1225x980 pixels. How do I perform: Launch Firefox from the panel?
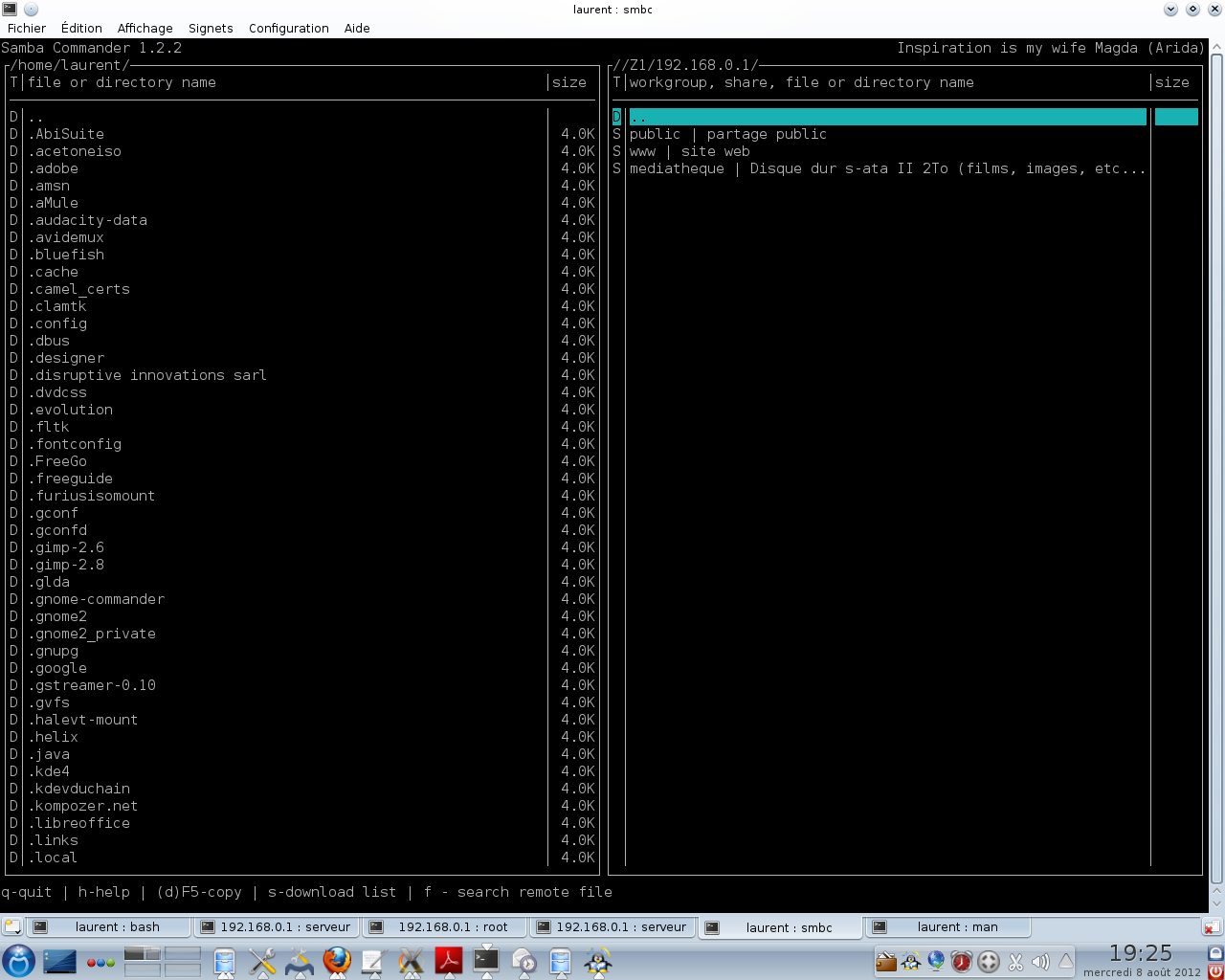coord(337,961)
